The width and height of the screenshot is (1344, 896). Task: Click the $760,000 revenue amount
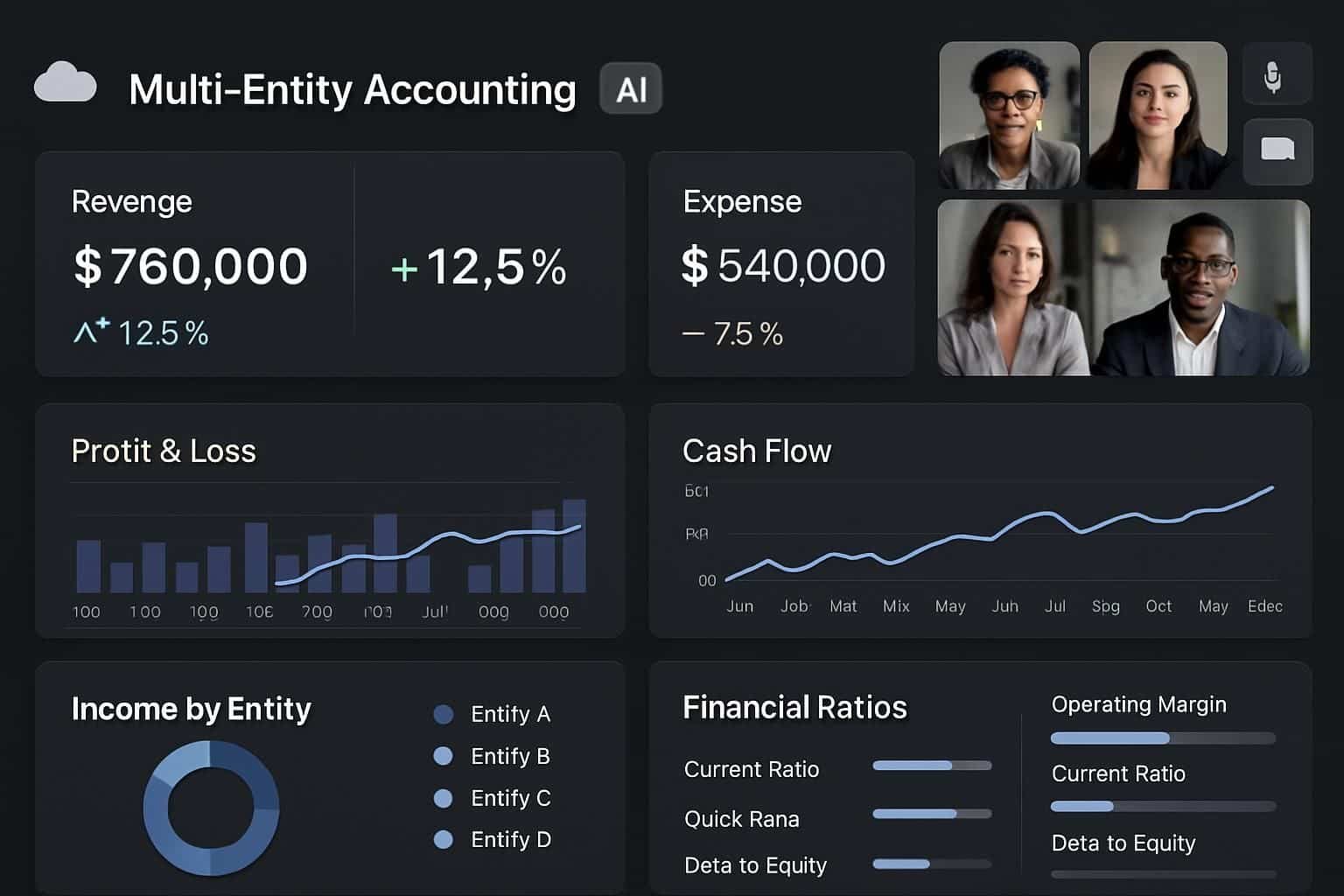[191, 266]
